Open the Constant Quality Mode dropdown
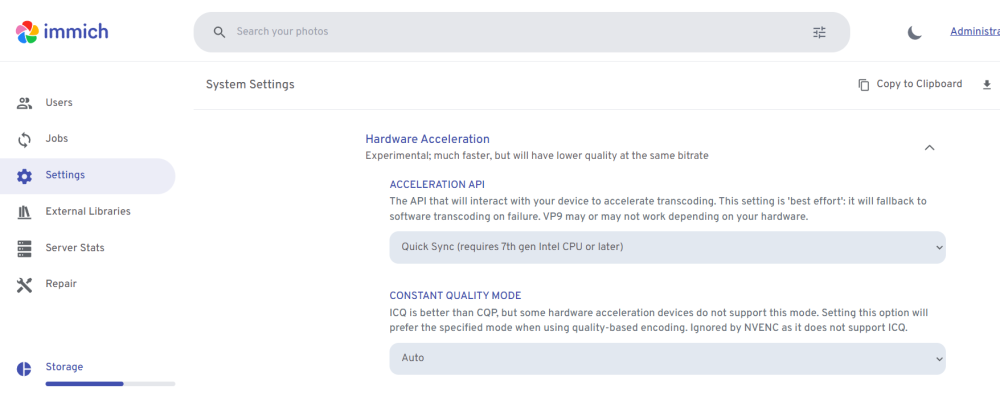The width and height of the screenshot is (1000, 393). pyautogui.click(x=667, y=359)
